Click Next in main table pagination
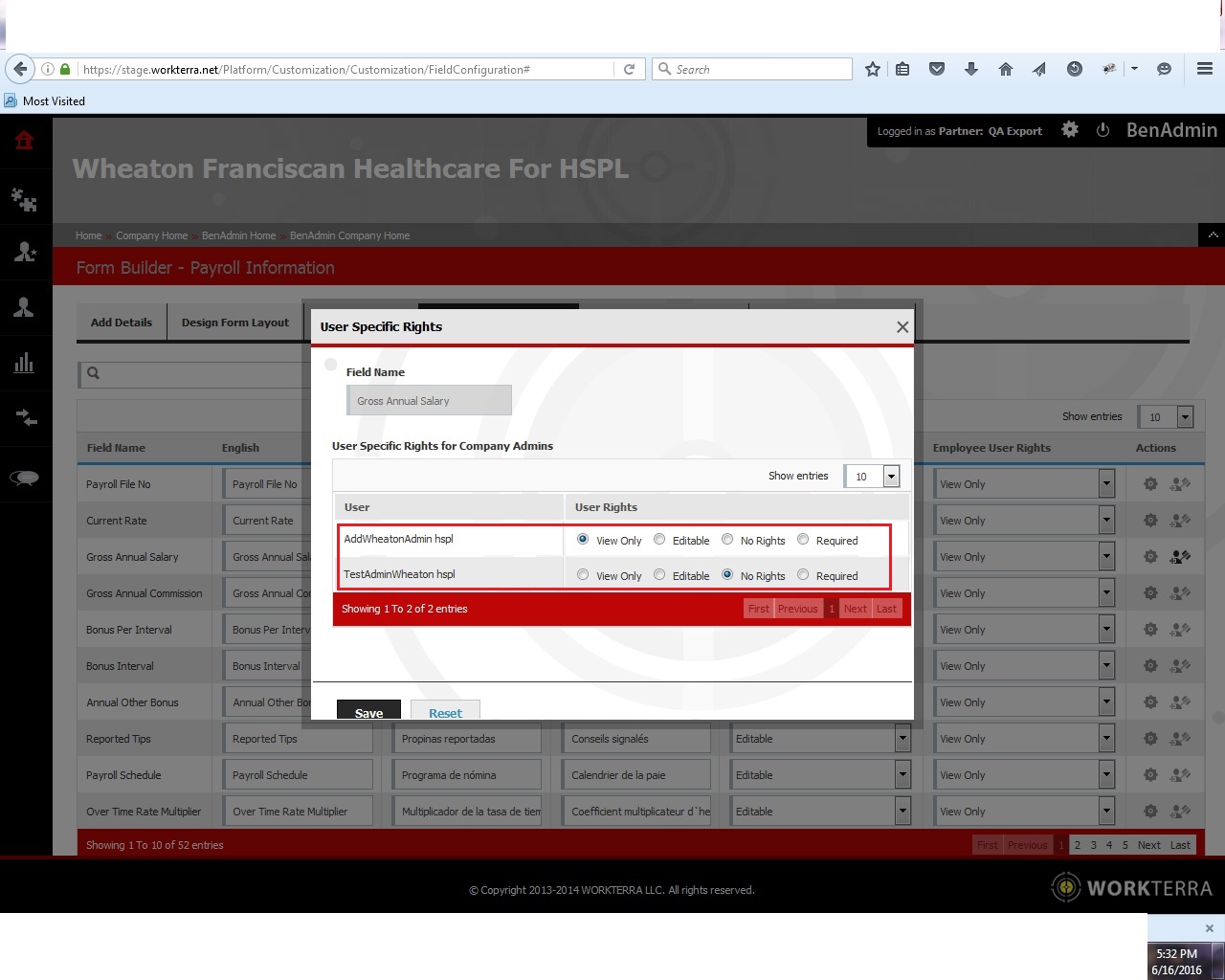Image resolution: width=1225 pixels, height=980 pixels. (x=1149, y=845)
